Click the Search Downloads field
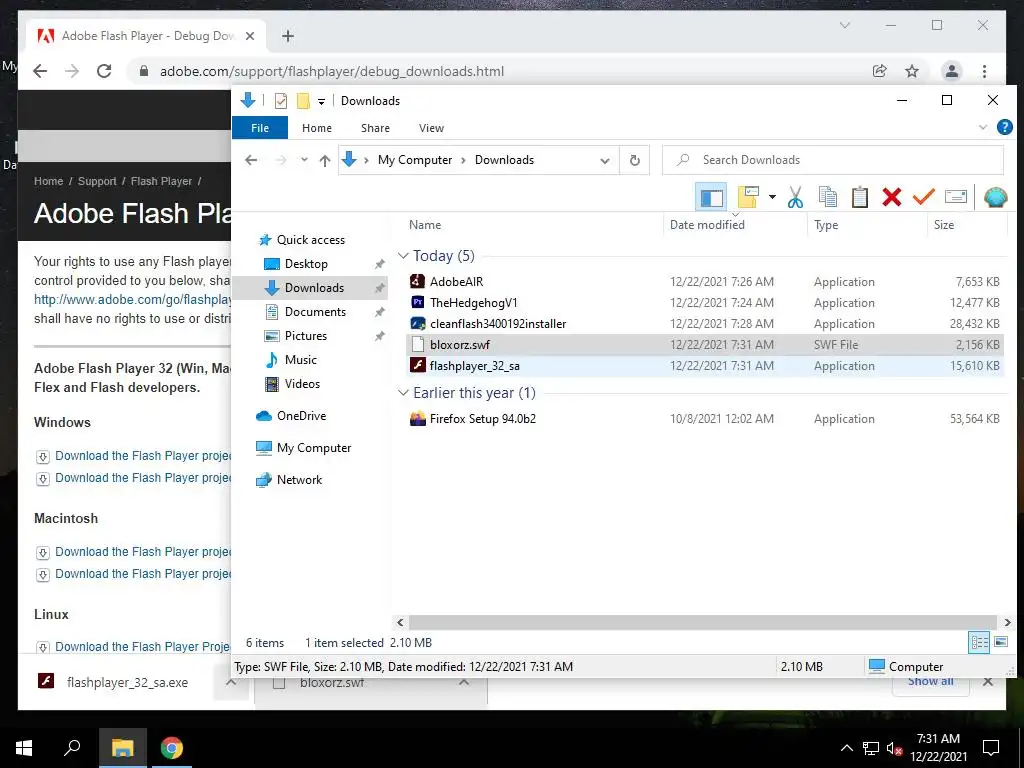 click(x=833, y=160)
